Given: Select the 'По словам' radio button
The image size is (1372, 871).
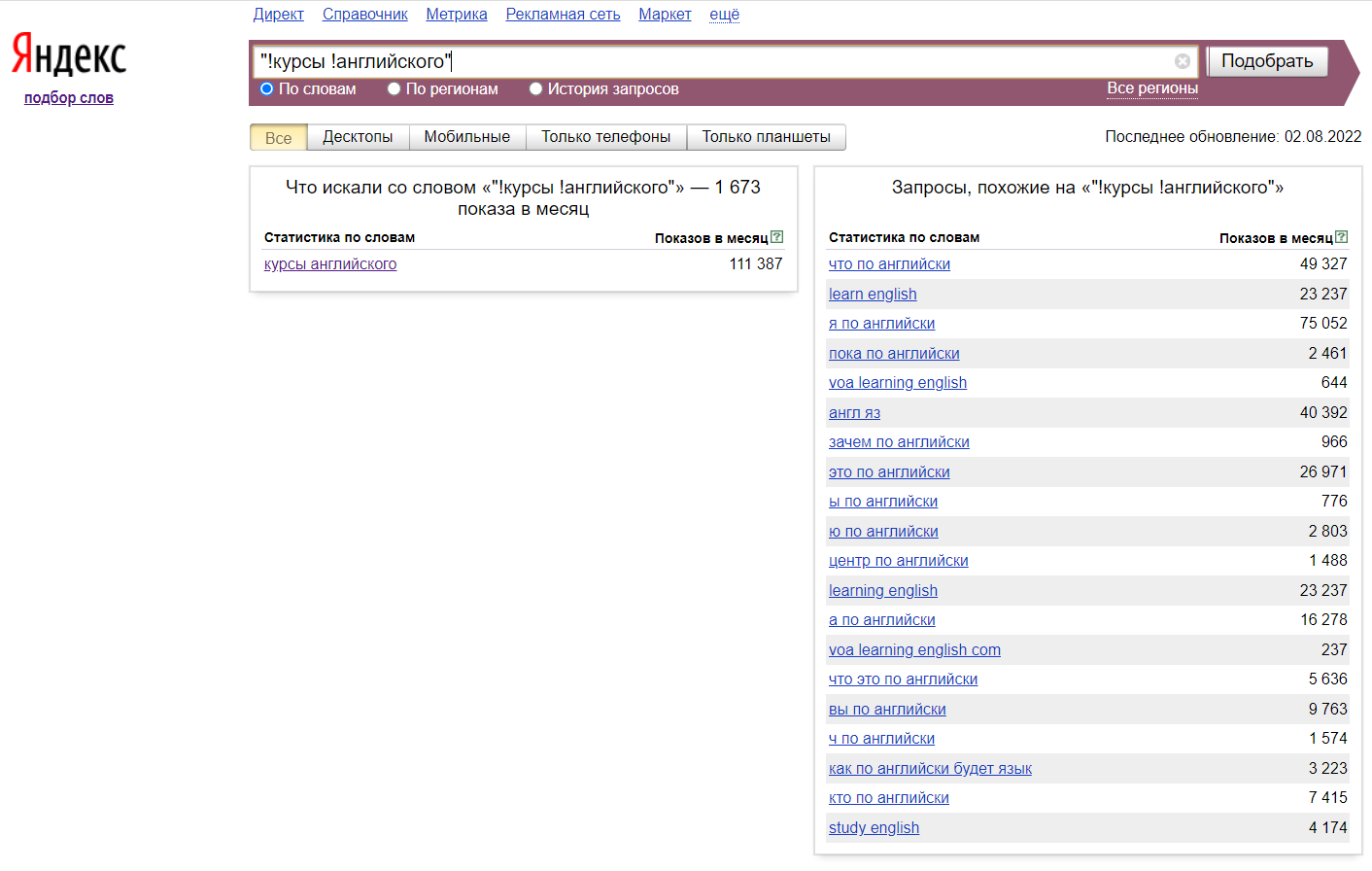Looking at the screenshot, I should (267, 89).
